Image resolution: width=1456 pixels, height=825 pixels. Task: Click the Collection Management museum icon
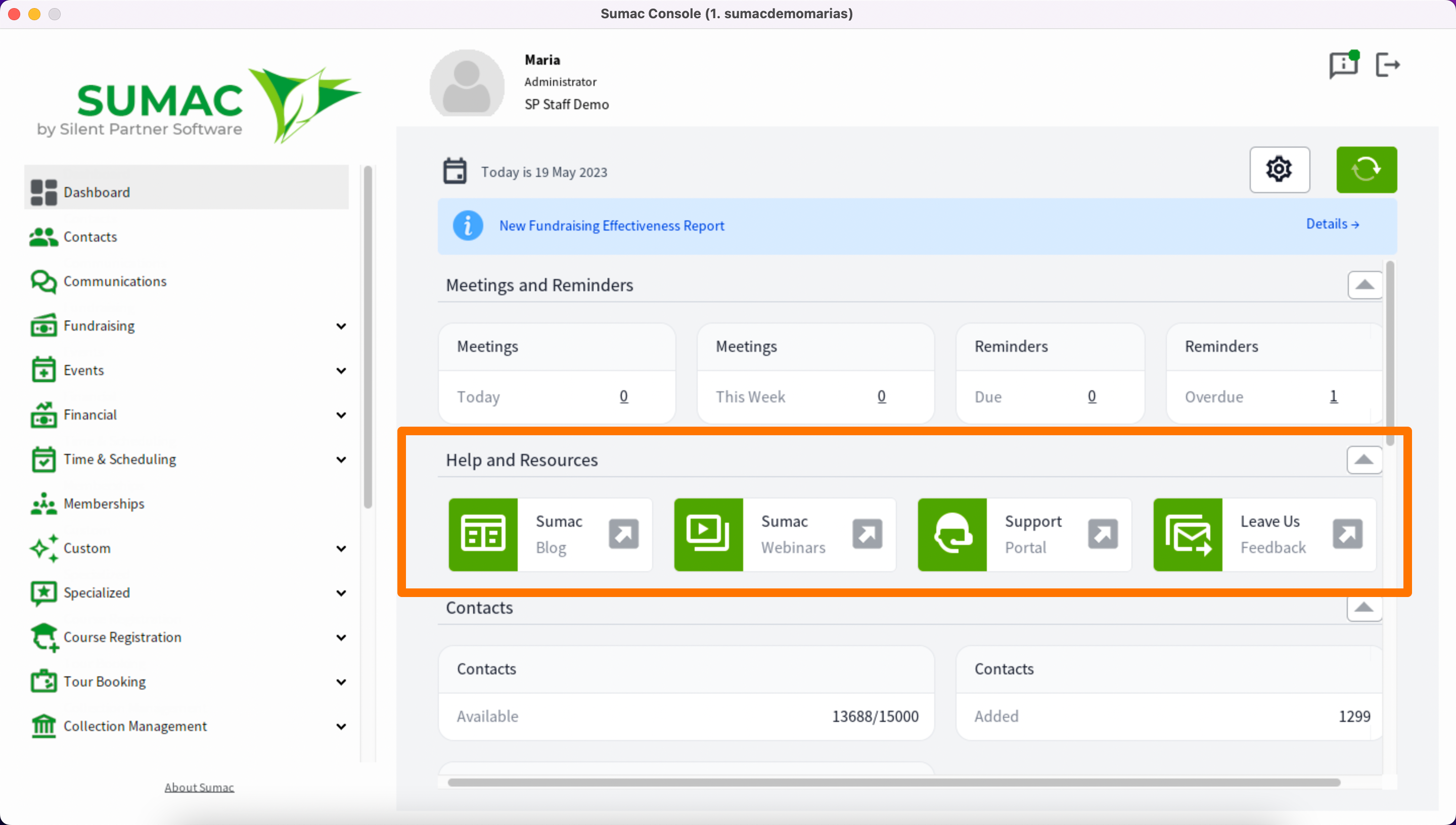(43, 726)
